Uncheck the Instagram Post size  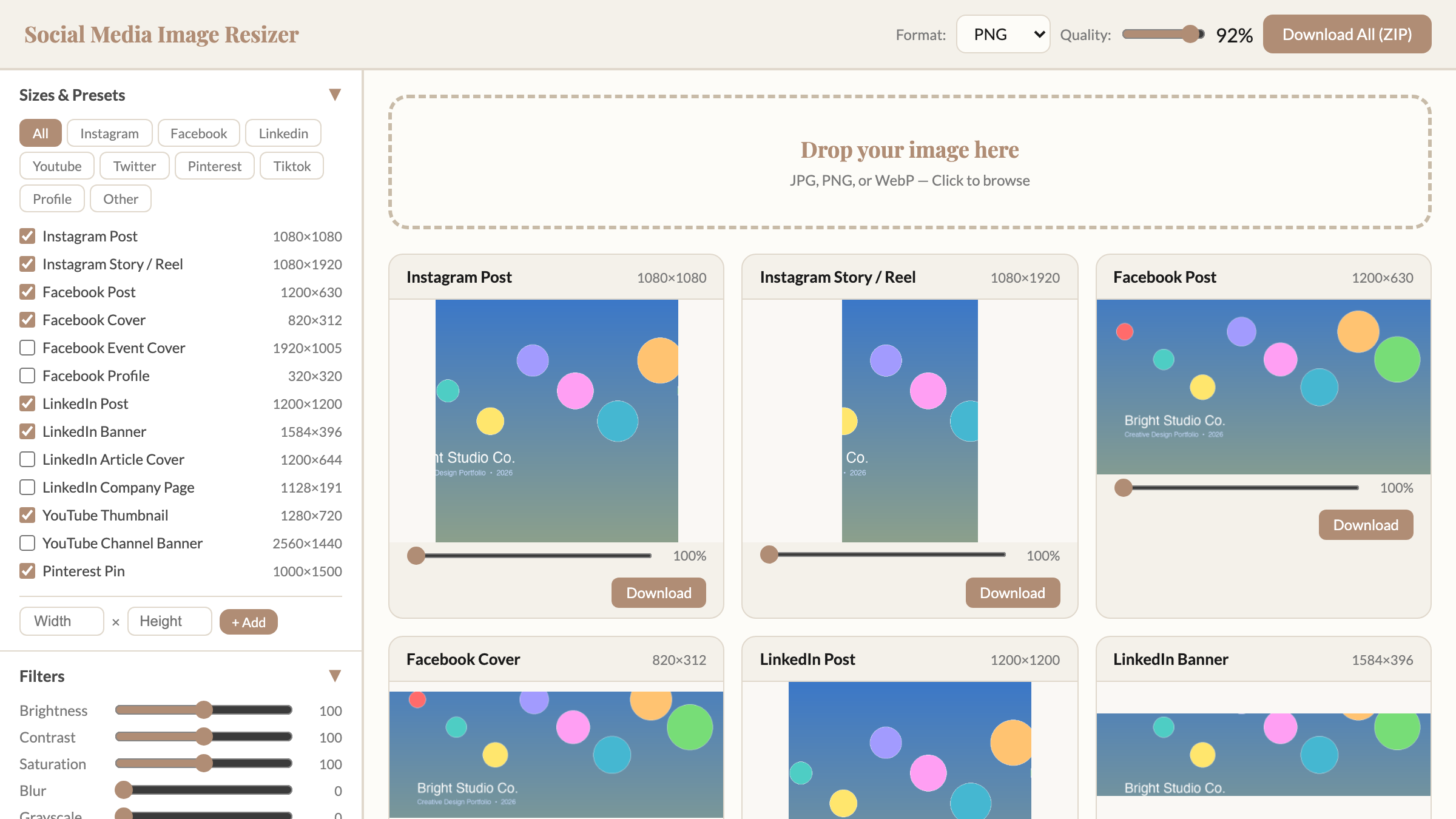[x=27, y=236]
